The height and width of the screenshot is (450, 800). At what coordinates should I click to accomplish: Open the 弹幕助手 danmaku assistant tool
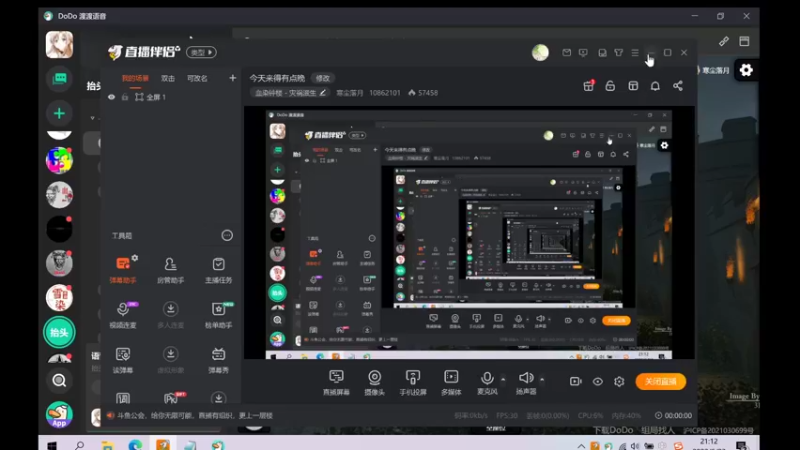[123, 270]
